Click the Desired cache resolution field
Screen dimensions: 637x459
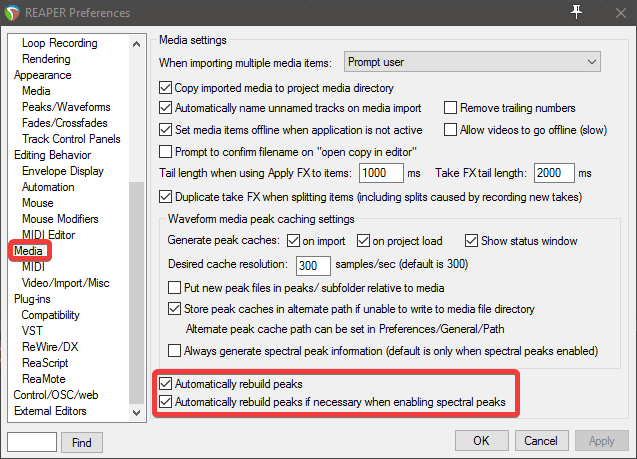313,266
